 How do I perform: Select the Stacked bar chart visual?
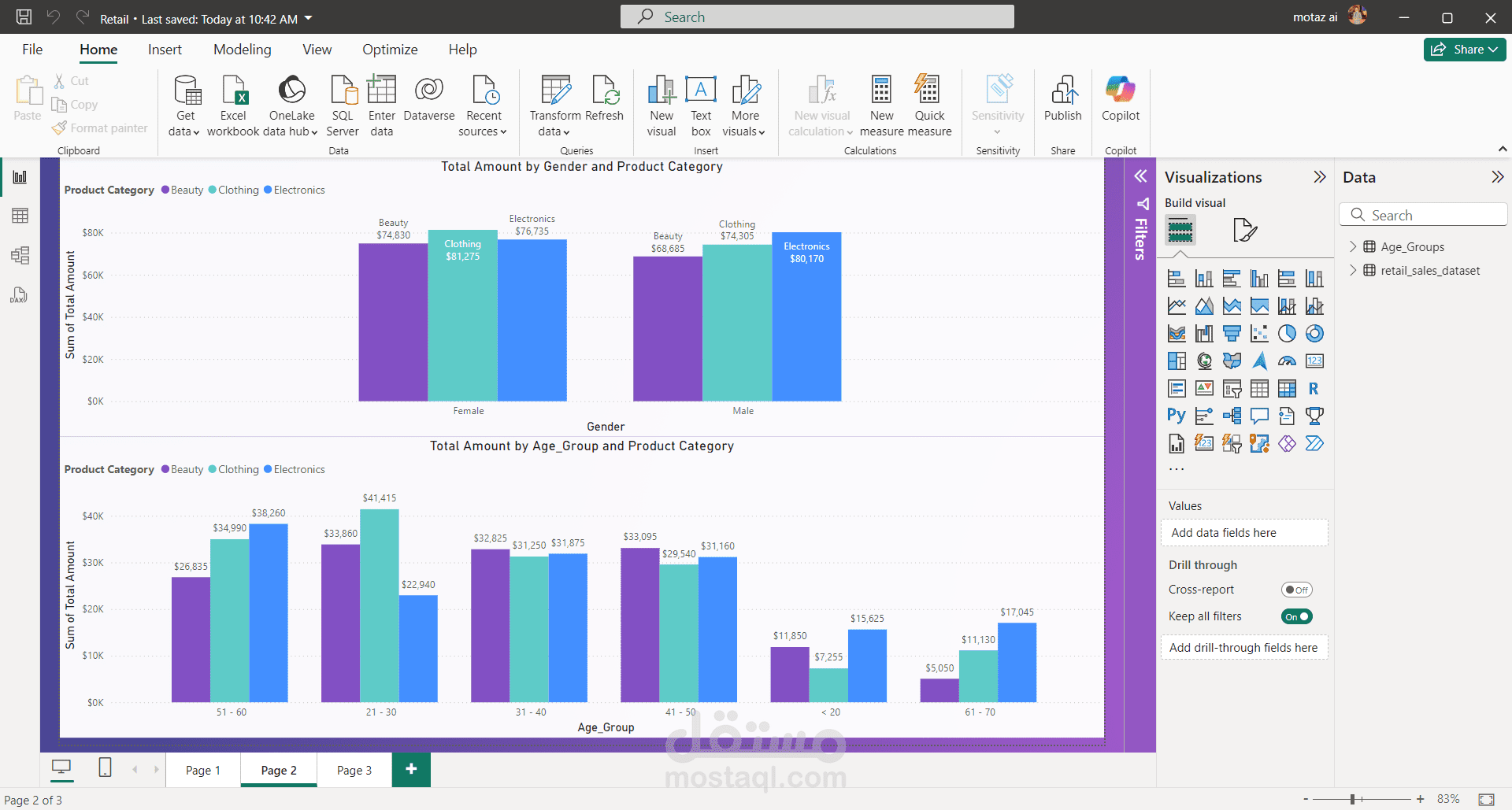pos(1177,279)
